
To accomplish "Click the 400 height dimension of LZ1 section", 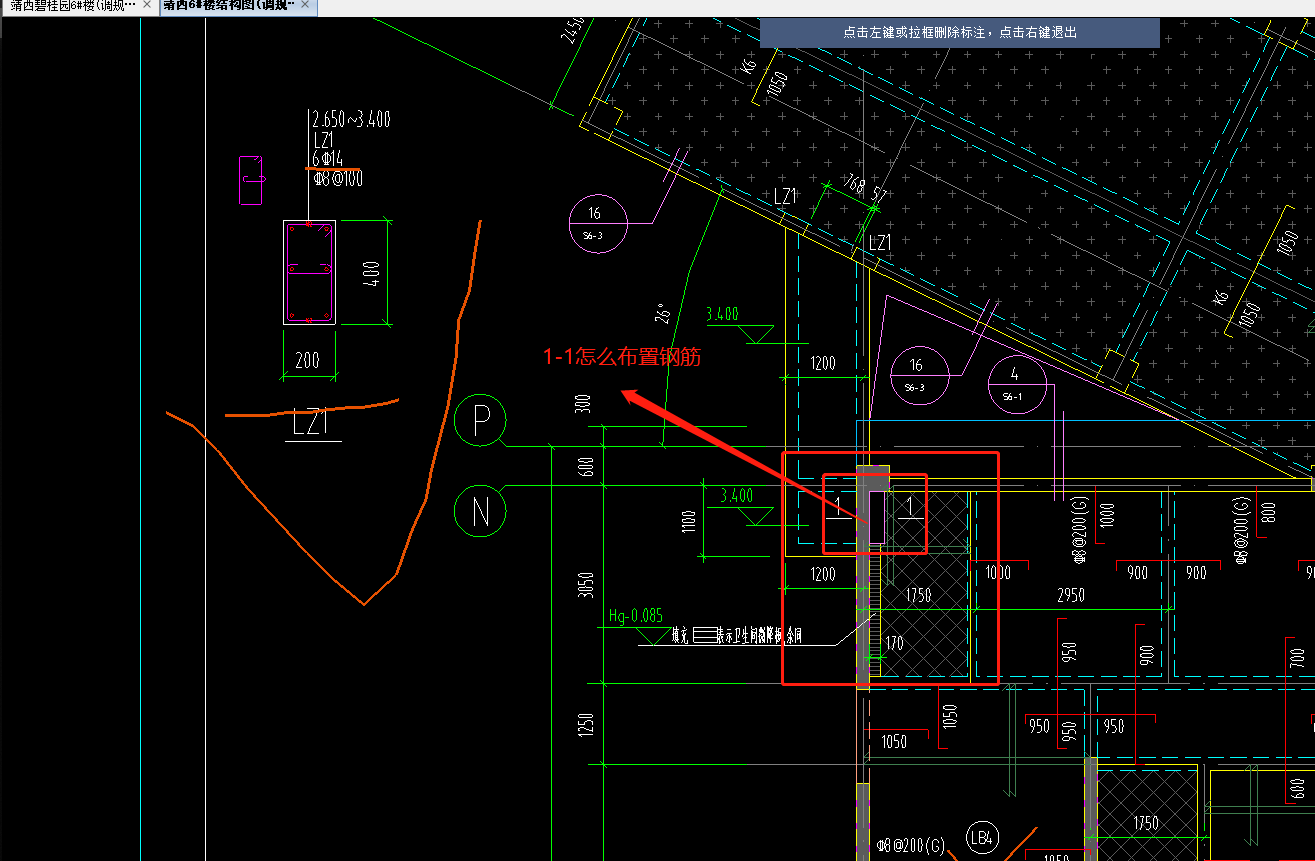I will (x=372, y=272).
